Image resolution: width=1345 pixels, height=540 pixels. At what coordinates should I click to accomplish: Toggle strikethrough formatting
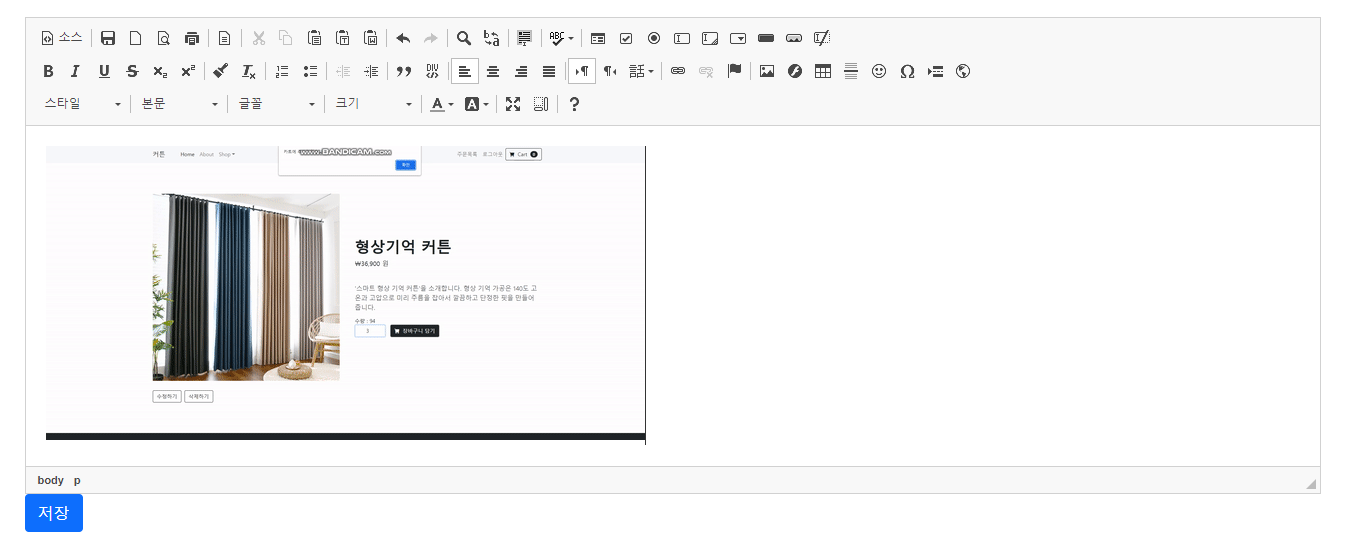132,71
